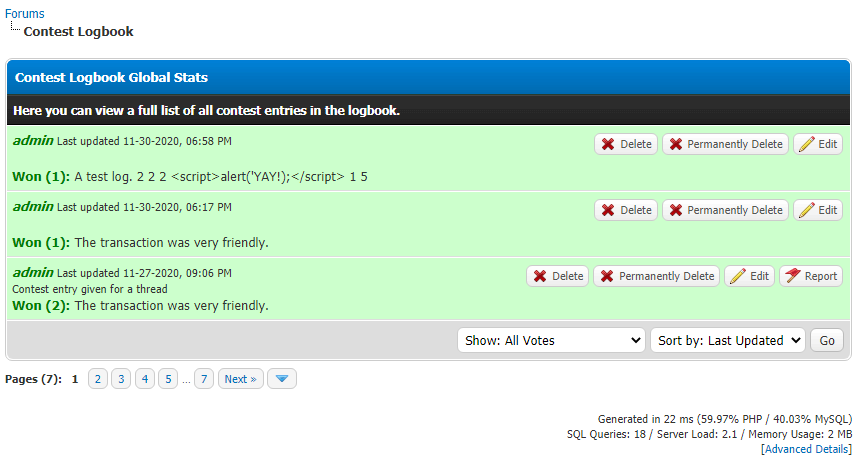The width and height of the screenshot is (863, 462).
Task: Open admin profile on first entry
Action: [33, 141]
